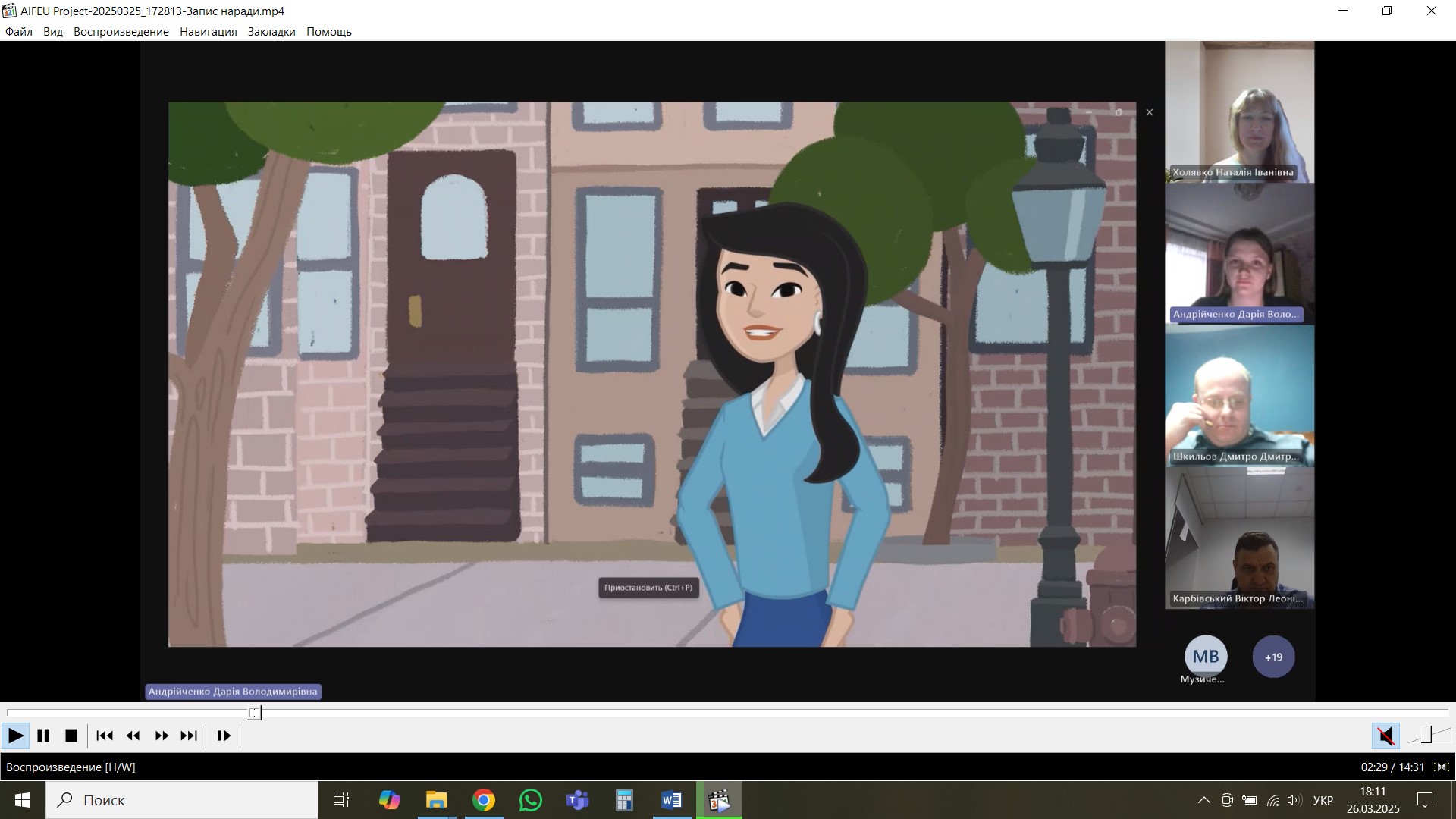Expand the Закладки menu
This screenshot has height=819, width=1456.
[x=271, y=32]
